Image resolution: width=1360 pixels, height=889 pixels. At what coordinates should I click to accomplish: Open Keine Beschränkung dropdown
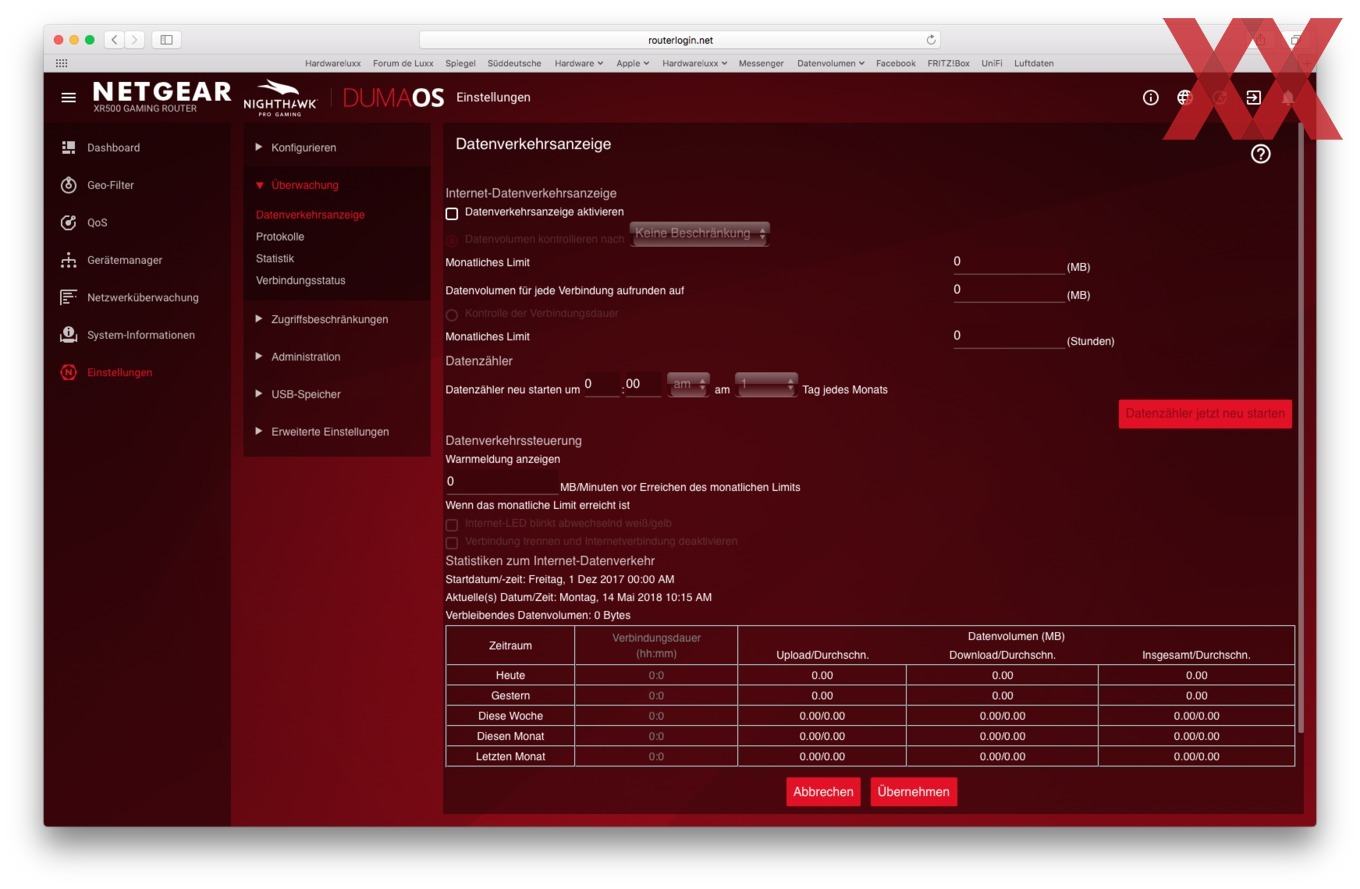pyautogui.click(x=699, y=233)
